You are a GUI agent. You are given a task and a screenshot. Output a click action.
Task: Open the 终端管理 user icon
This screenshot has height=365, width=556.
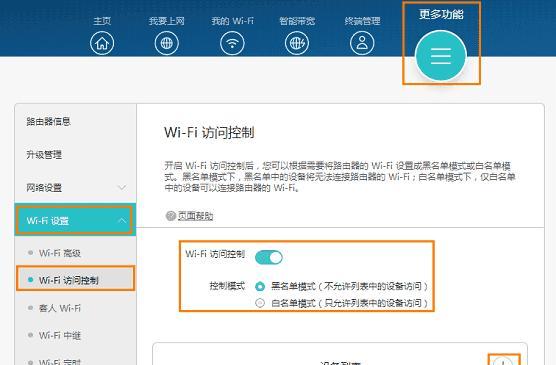[362, 43]
